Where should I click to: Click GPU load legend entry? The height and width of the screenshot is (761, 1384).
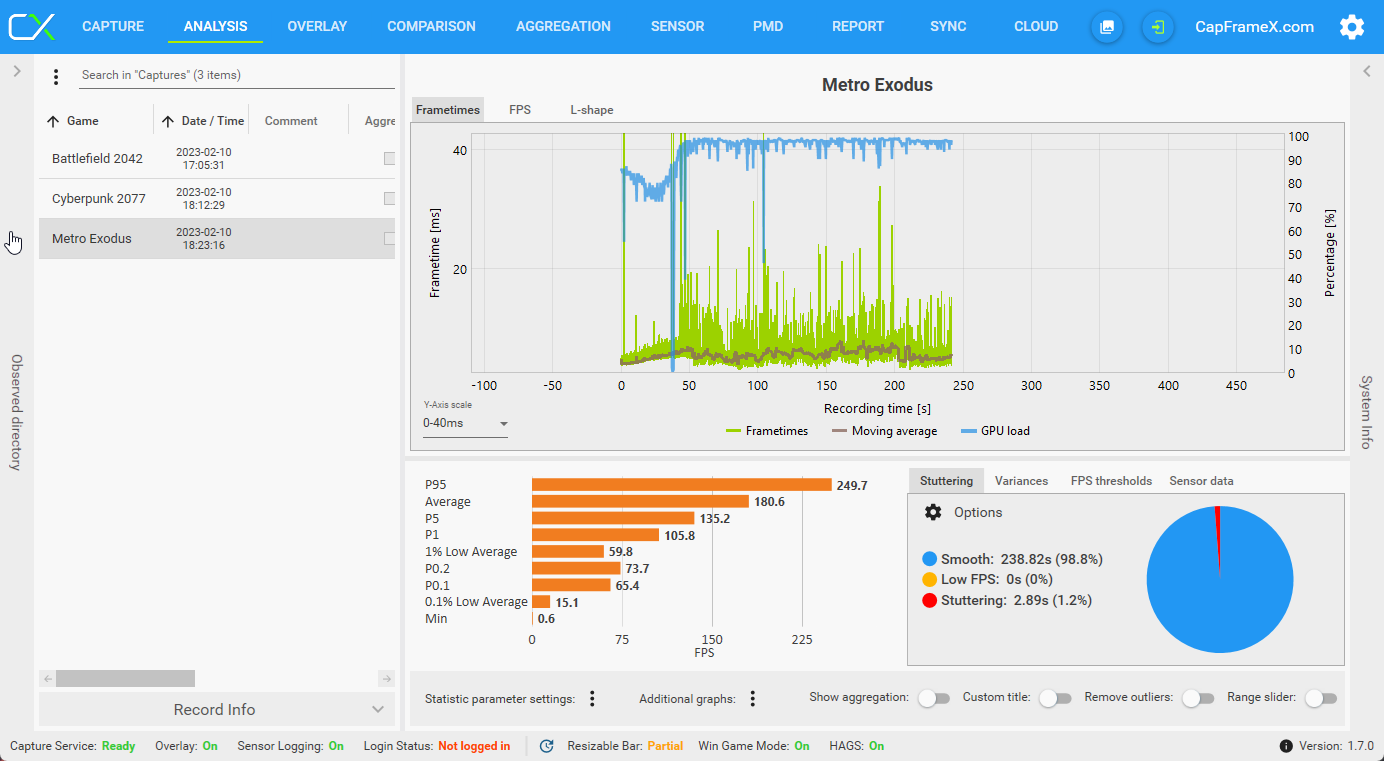(x=995, y=431)
